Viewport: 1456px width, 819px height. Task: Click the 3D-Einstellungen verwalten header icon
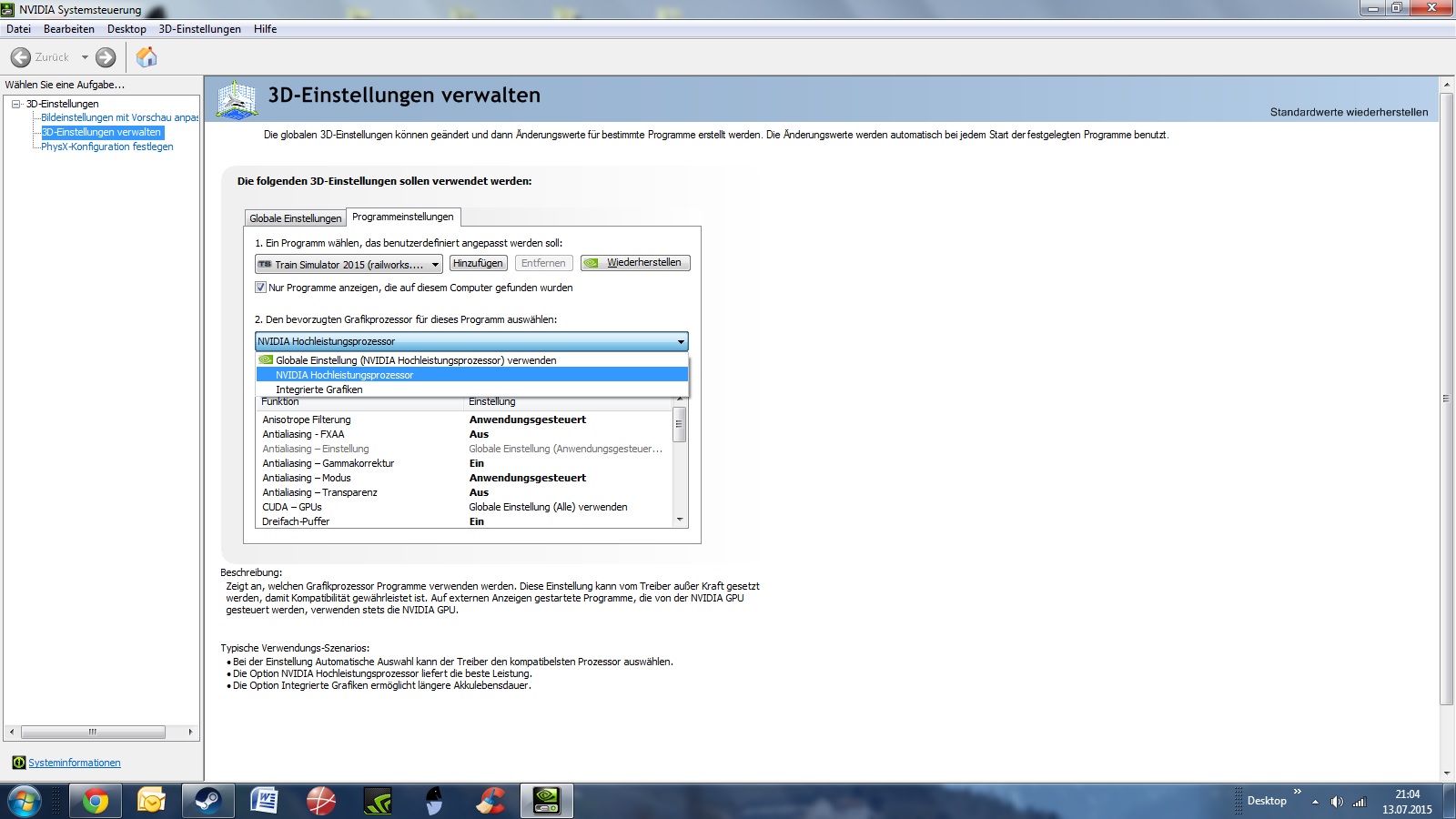tap(238, 99)
